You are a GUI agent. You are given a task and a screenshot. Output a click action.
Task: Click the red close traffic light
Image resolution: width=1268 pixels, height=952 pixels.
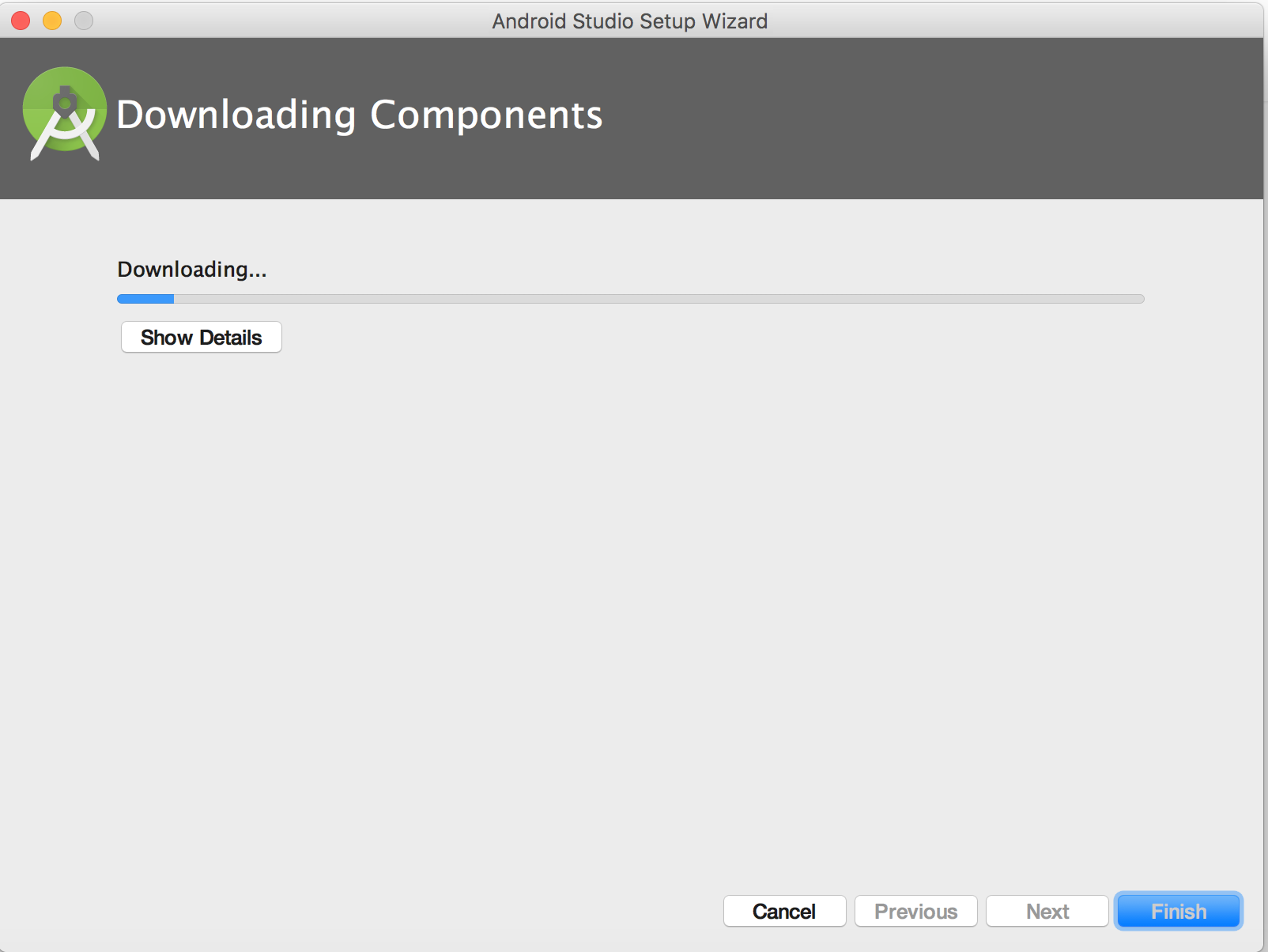point(19,21)
